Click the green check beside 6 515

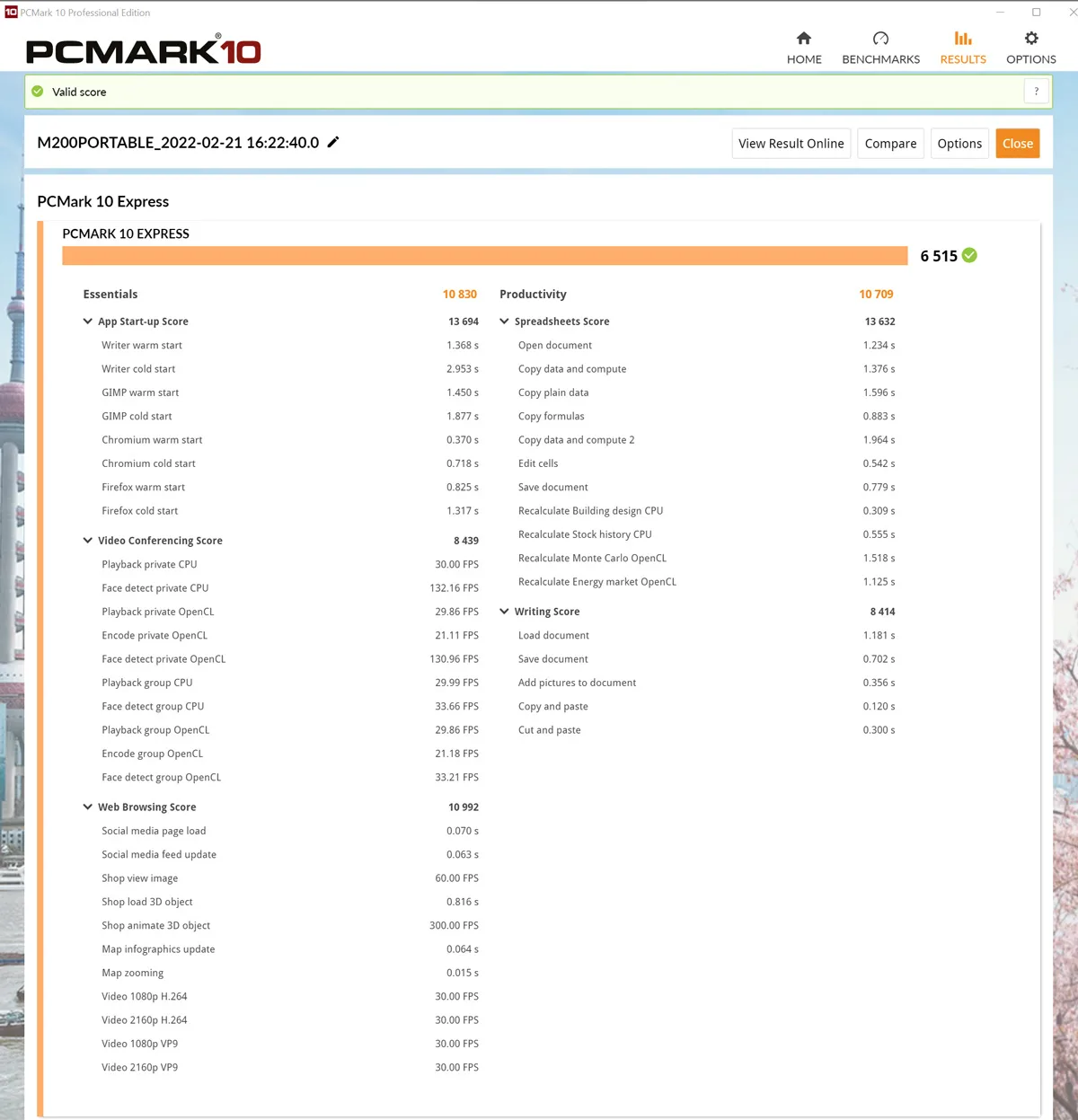click(x=970, y=255)
